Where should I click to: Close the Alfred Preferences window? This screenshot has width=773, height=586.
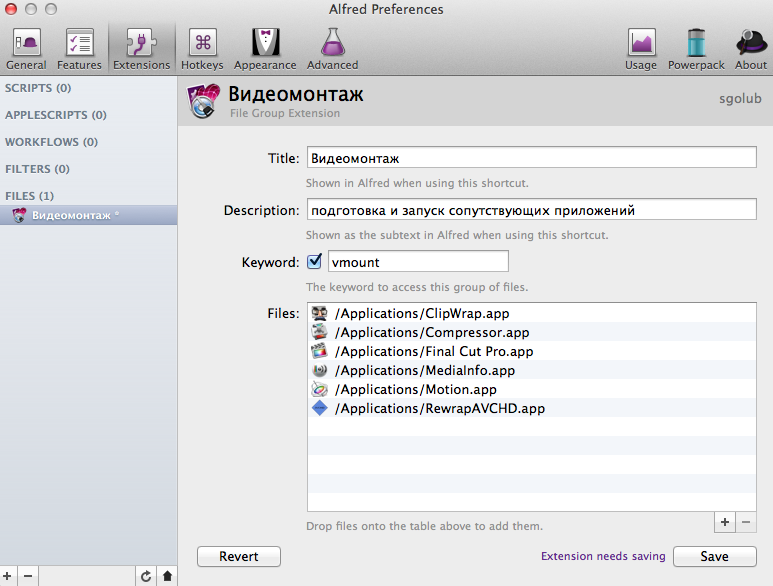10,9
